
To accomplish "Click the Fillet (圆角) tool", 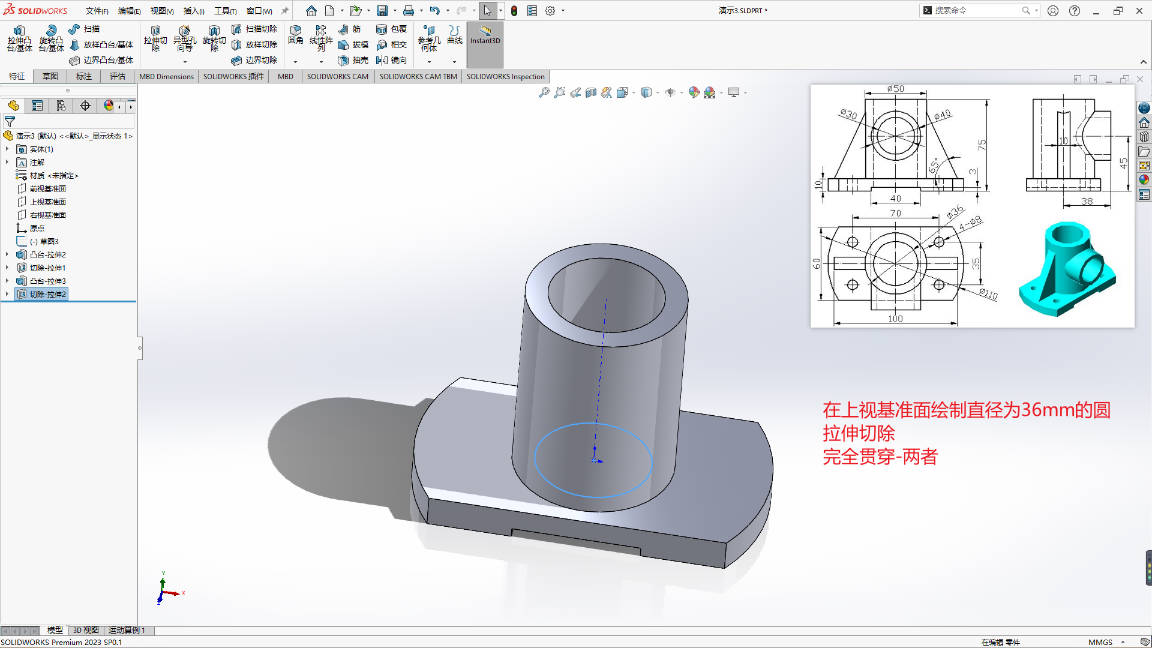I will point(295,35).
